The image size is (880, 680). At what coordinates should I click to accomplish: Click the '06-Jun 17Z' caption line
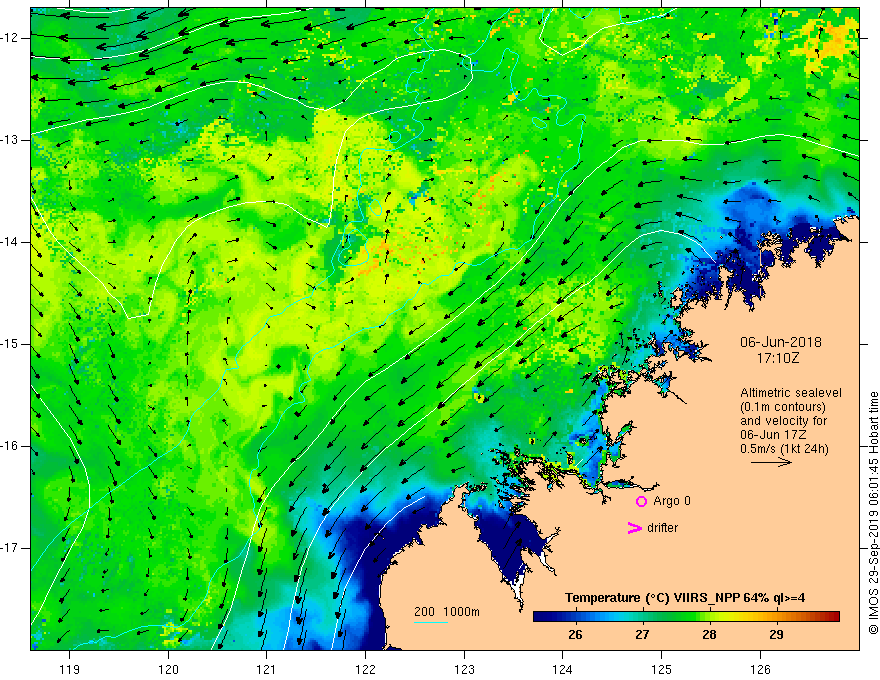776,435
